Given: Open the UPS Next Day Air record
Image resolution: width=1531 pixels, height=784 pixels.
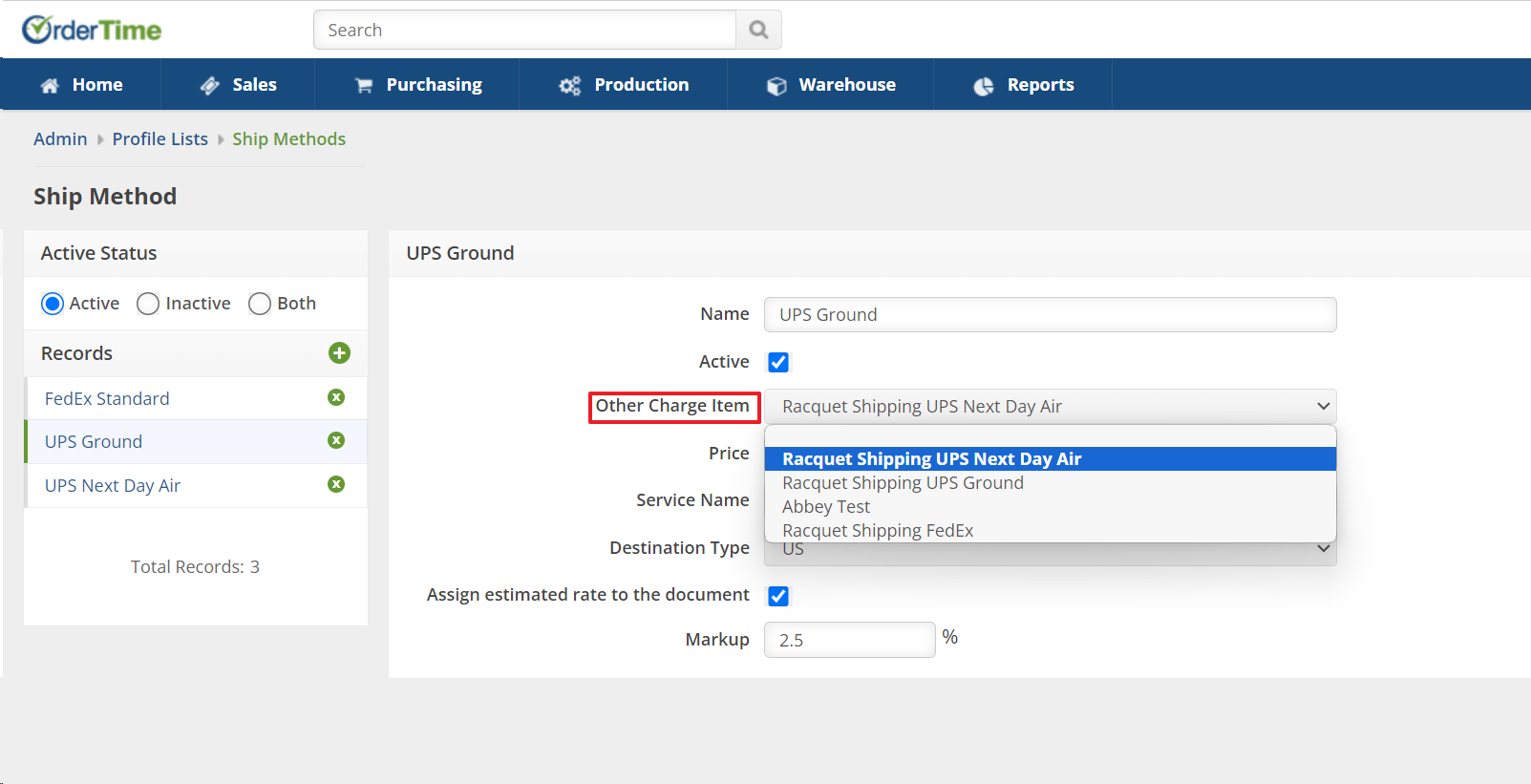Looking at the screenshot, I should click(x=113, y=485).
